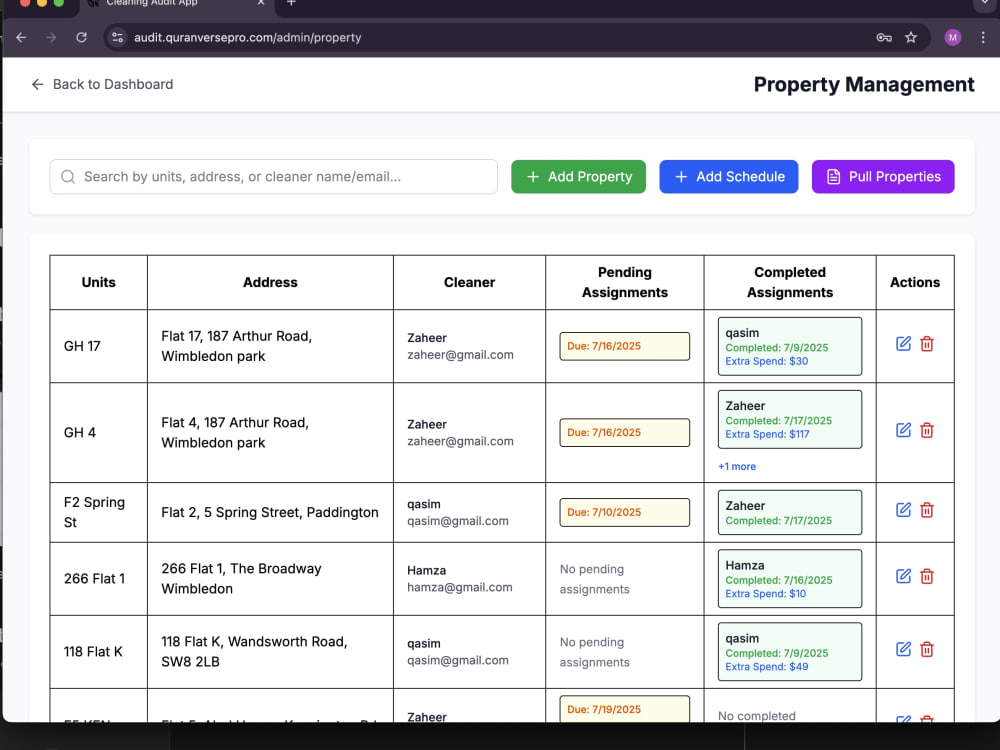Edit the 266 Flat 1 property

tap(904, 576)
